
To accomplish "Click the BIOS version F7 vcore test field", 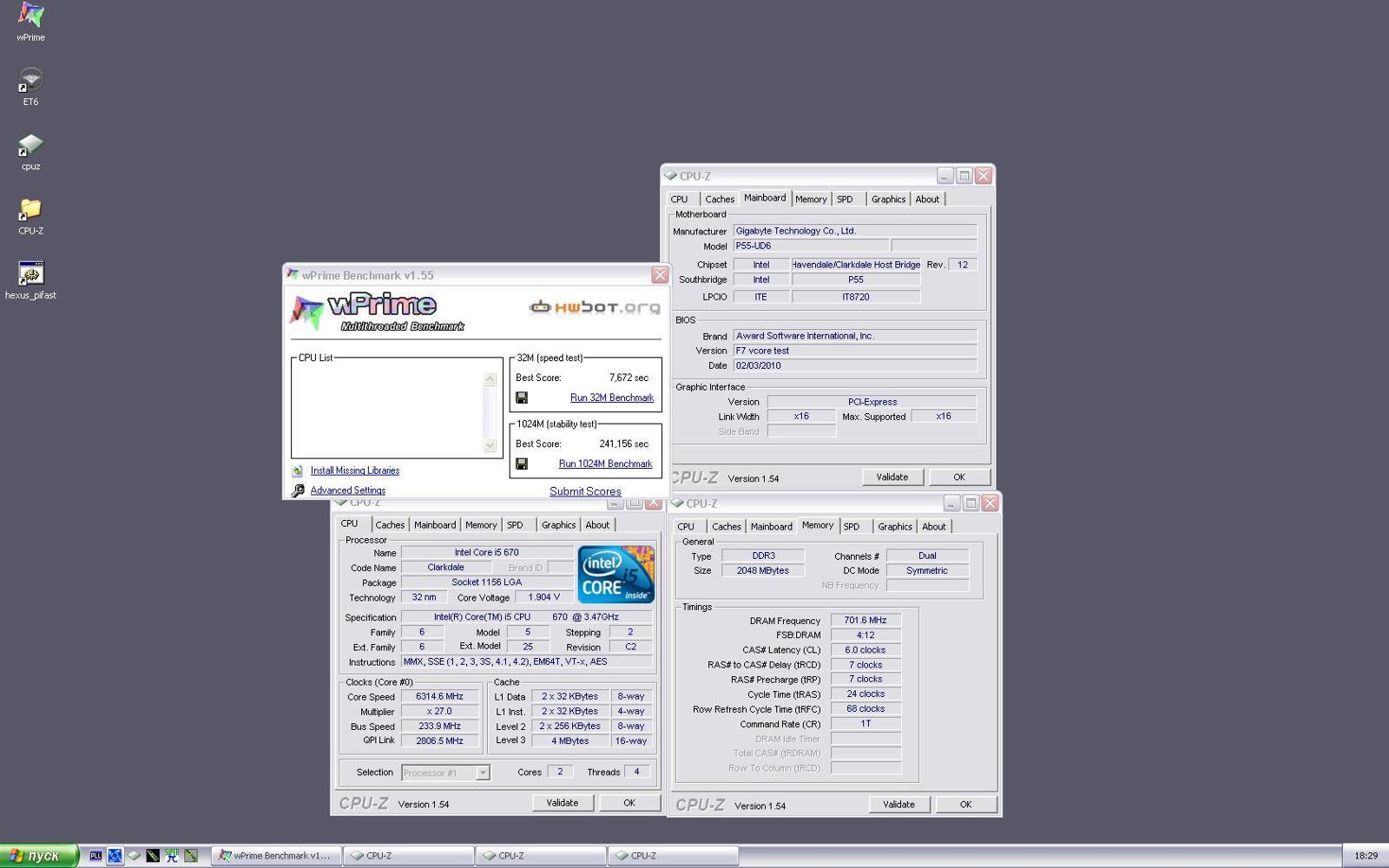I will tap(855, 351).
